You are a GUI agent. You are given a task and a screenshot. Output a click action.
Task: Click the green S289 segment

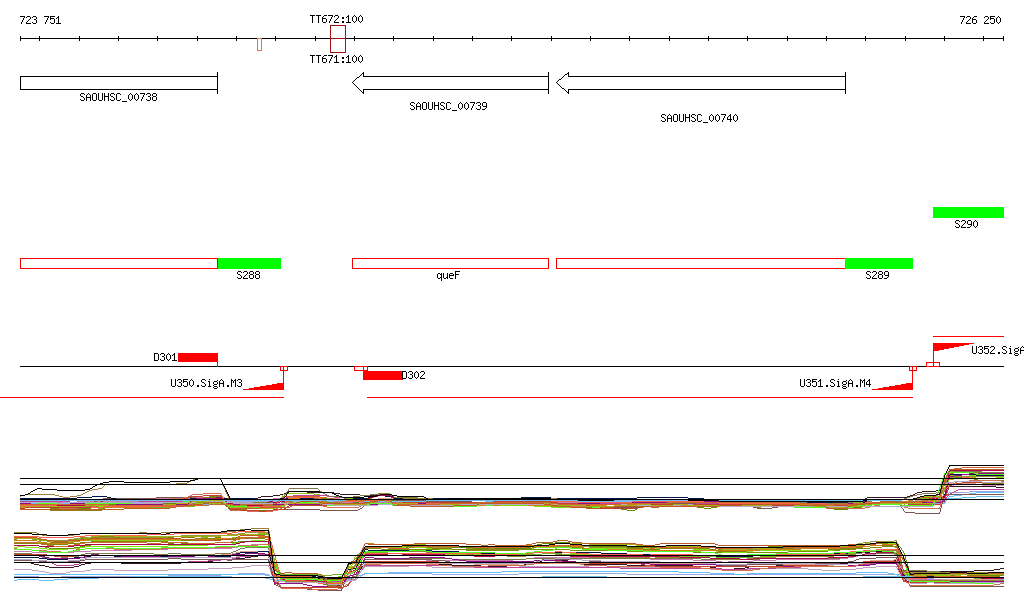(x=878, y=263)
